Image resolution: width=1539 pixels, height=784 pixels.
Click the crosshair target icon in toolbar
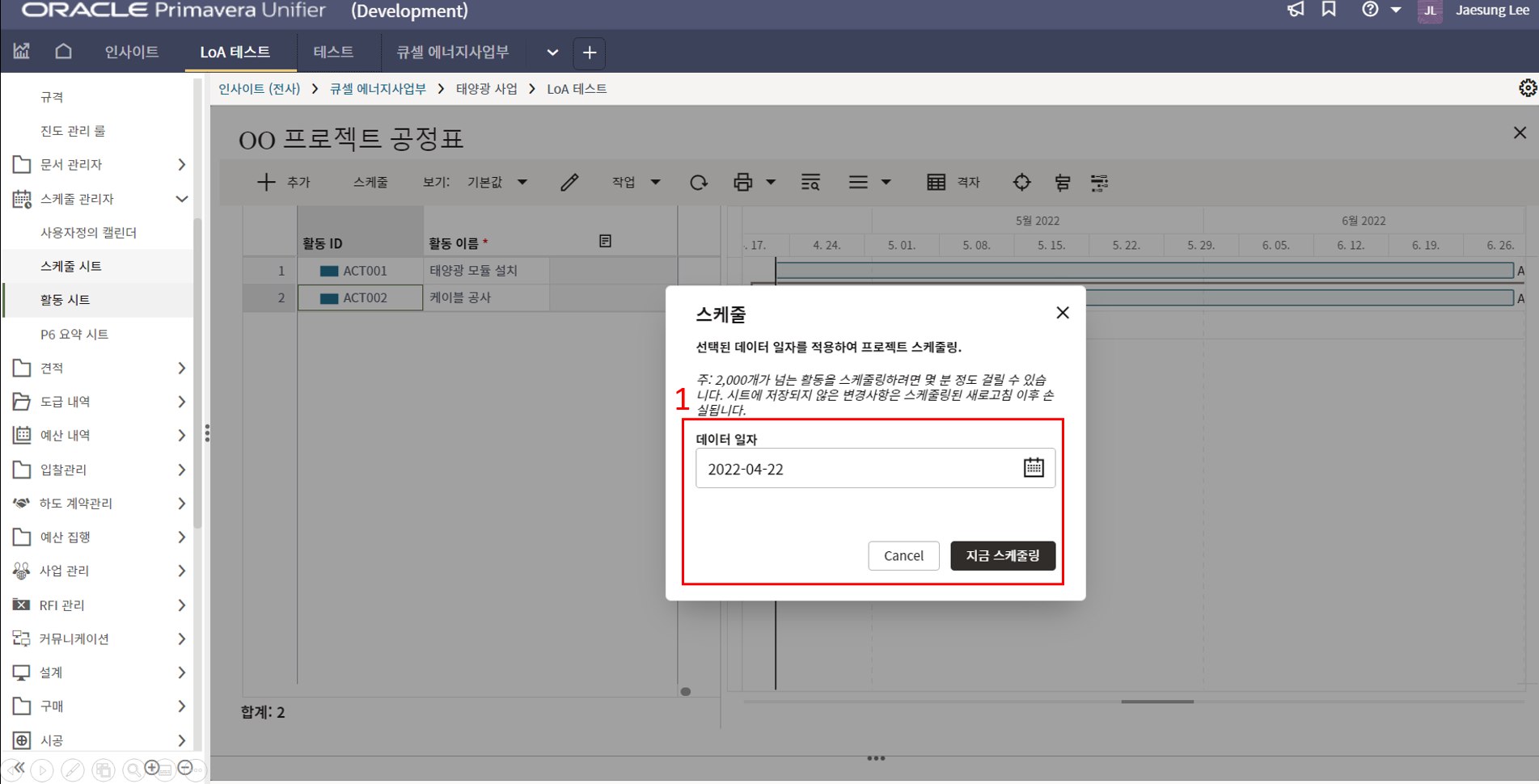tap(1021, 183)
